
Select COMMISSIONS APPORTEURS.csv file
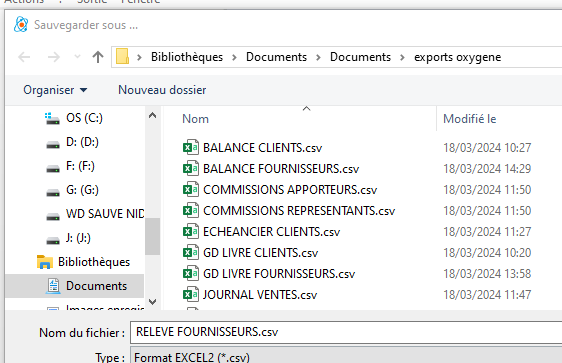[x=290, y=190]
